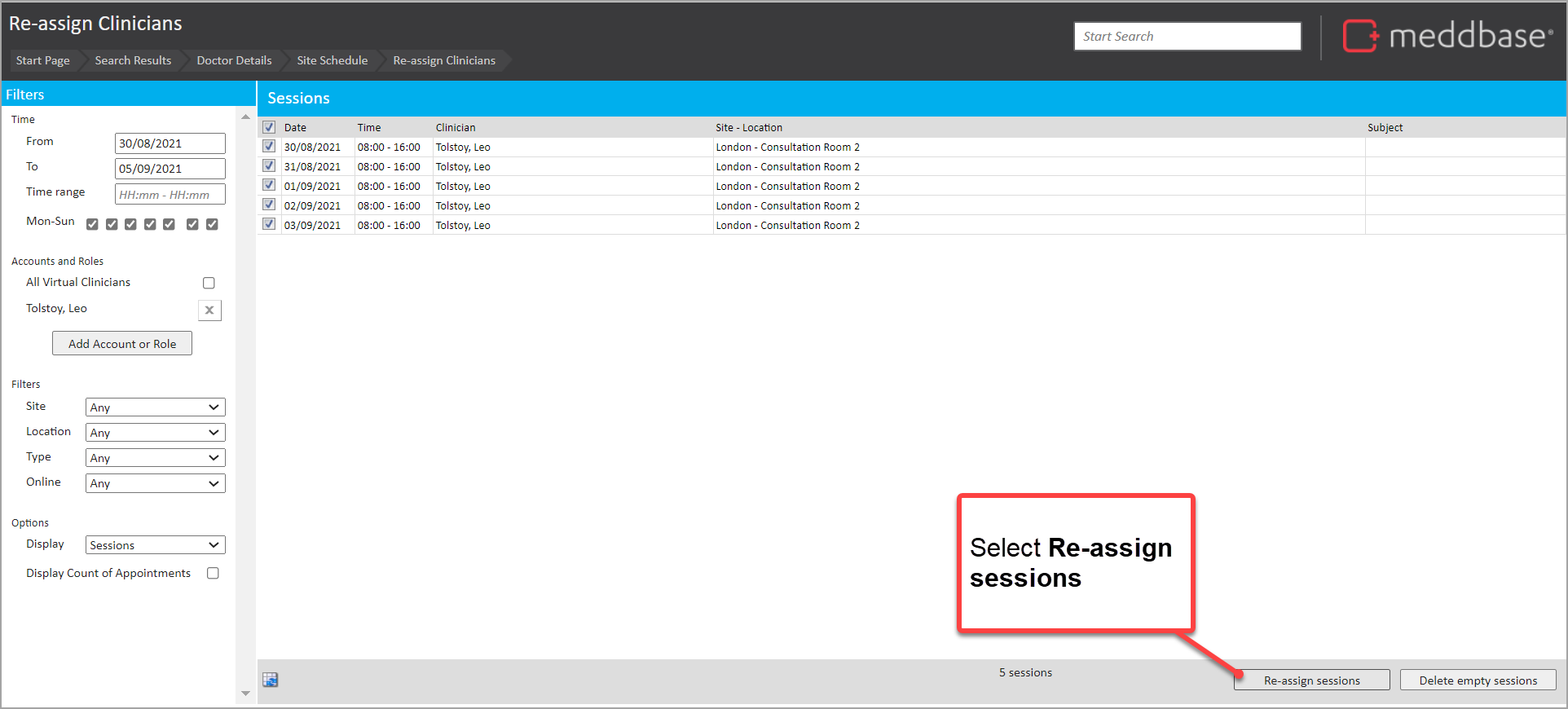Viewport: 1568px width, 709px height.
Task: Click Add Account or Role button
Action: tap(122, 344)
